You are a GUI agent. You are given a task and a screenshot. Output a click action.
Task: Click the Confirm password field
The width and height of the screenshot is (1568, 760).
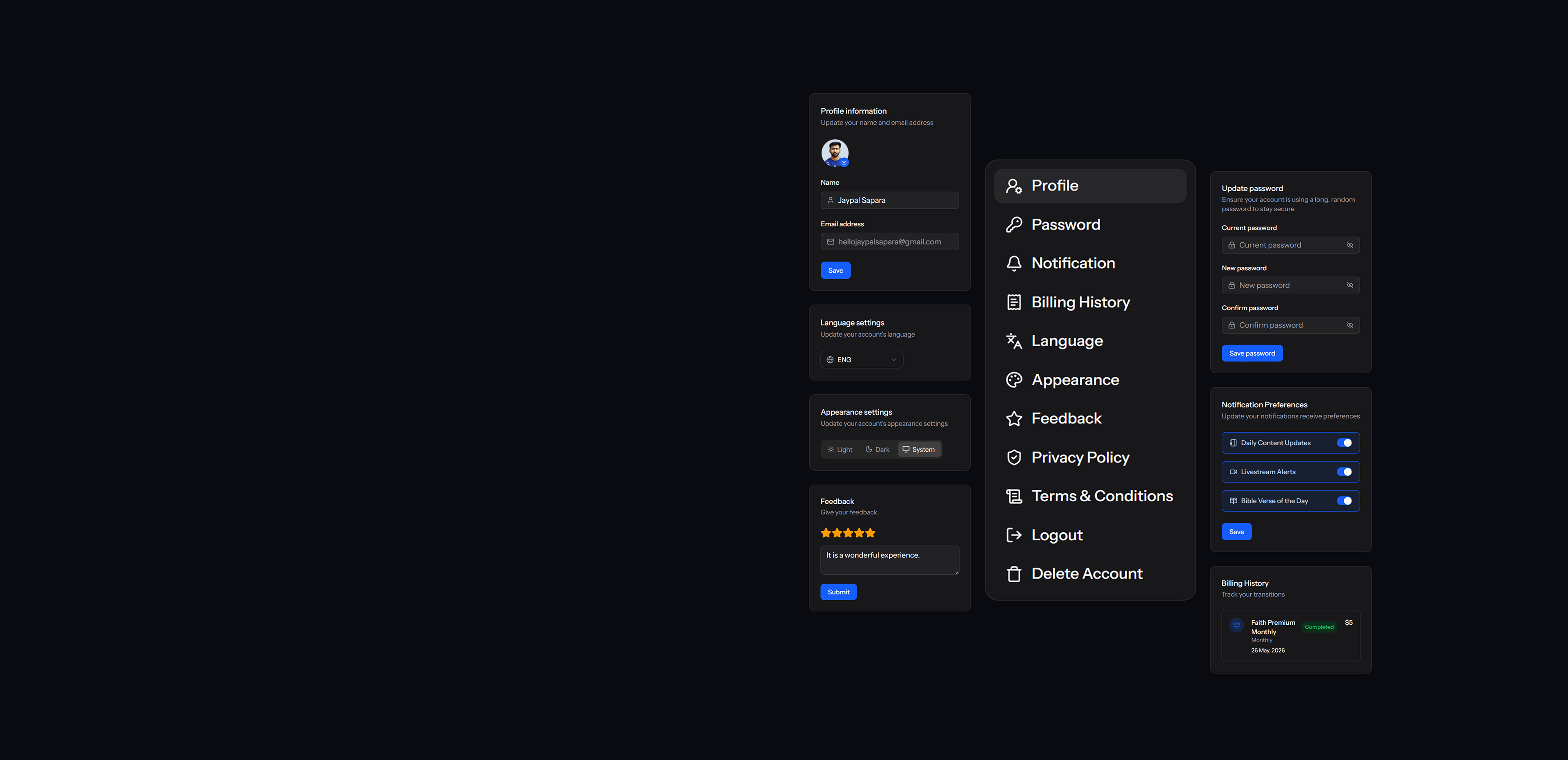[1290, 325]
